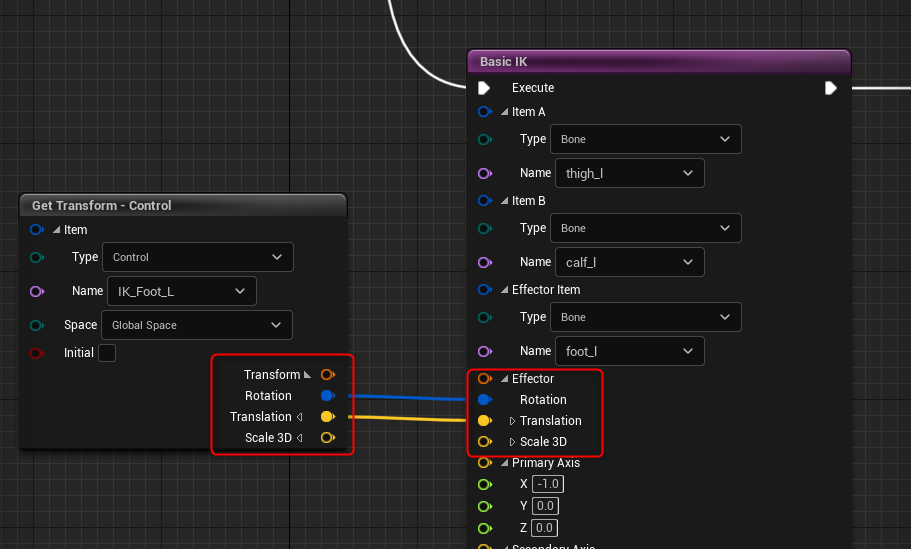Click the red Initial pin
Screen dimensions: 911x549
coord(37,353)
